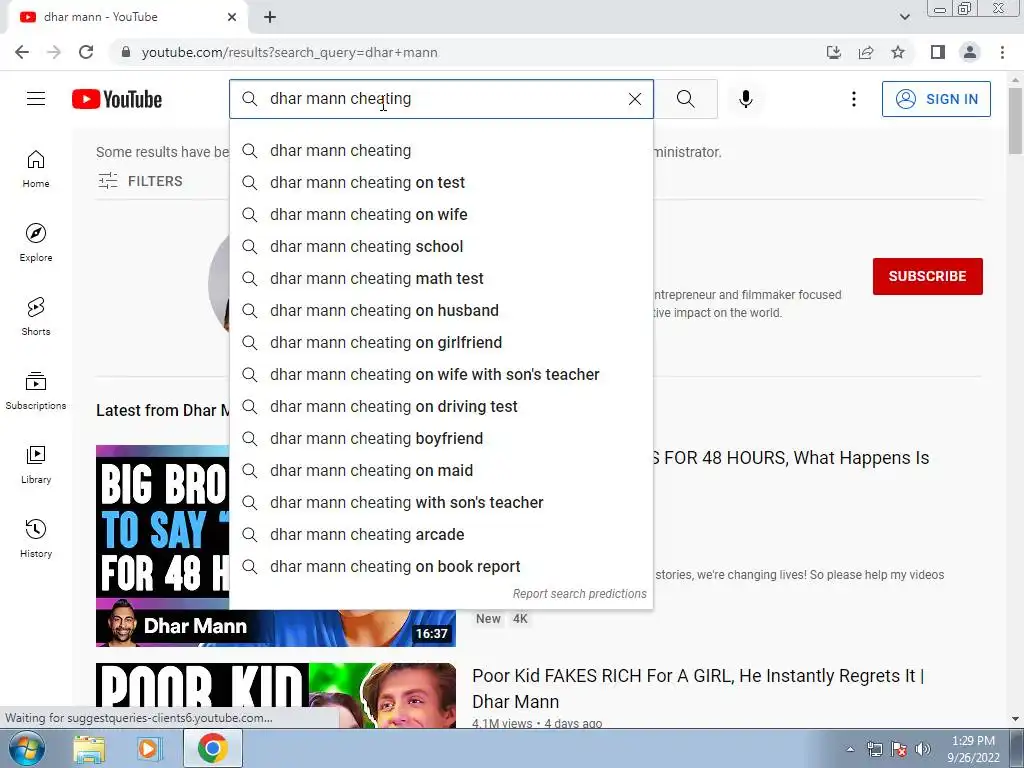This screenshot has height=768, width=1024.
Task: Open Library in the sidebar
Action: point(36,465)
